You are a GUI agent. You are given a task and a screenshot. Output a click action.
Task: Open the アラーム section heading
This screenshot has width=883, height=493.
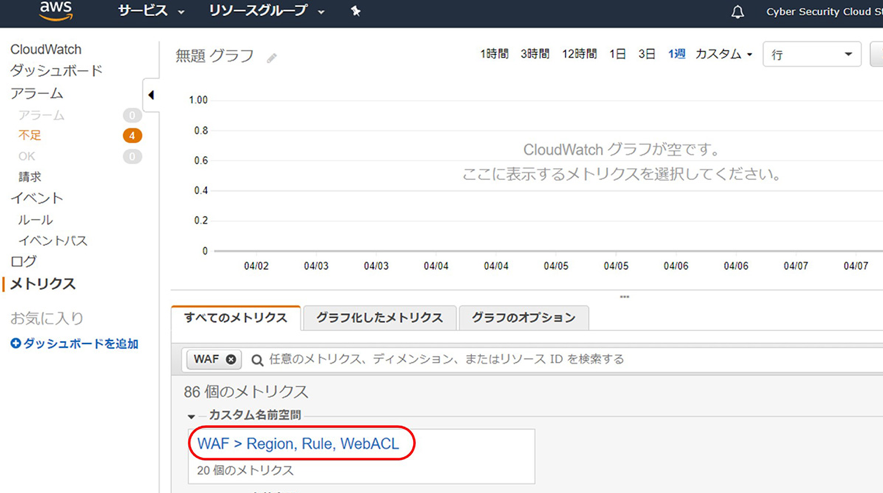tap(37, 93)
